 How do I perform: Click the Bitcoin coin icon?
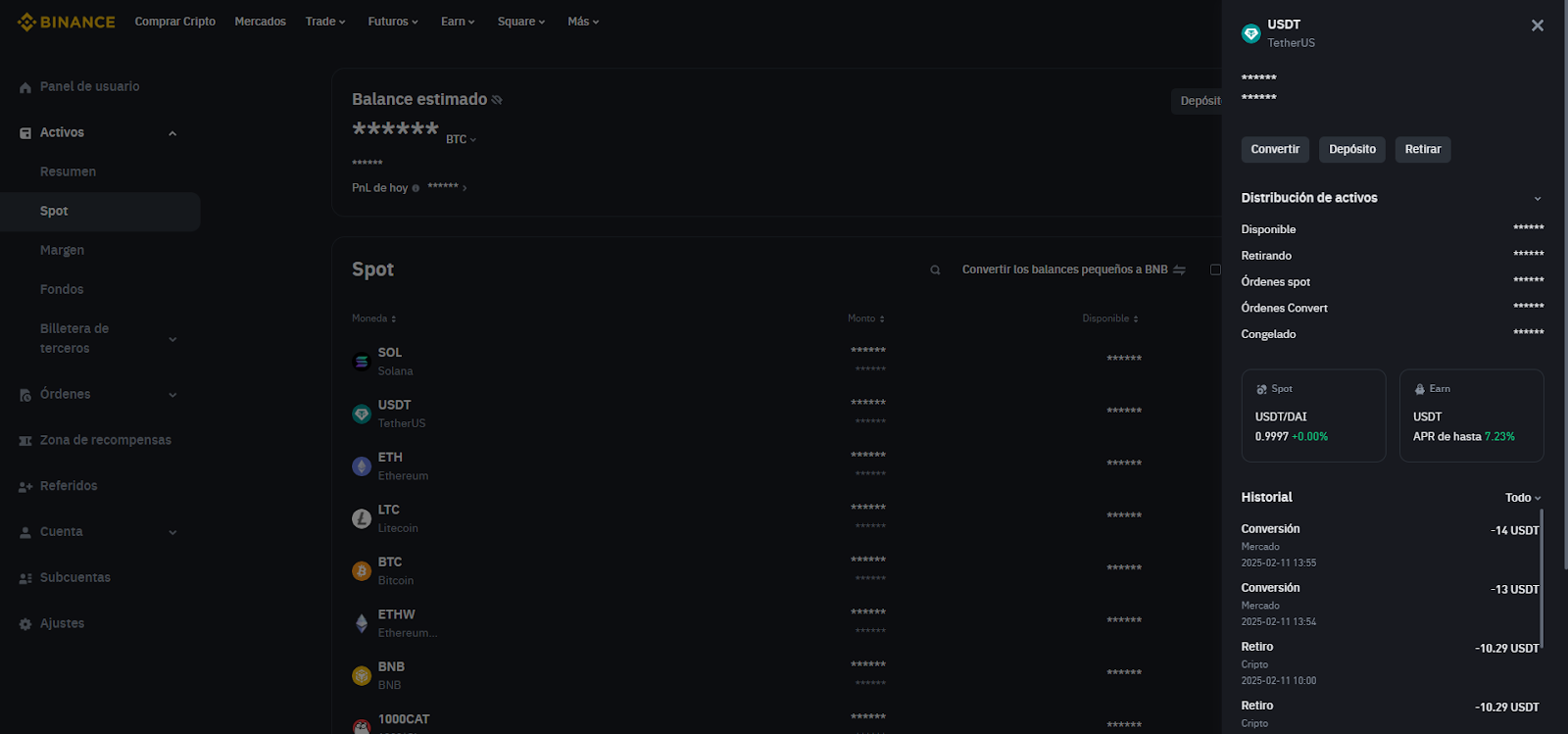pyautogui.click(x=362, y=571)
